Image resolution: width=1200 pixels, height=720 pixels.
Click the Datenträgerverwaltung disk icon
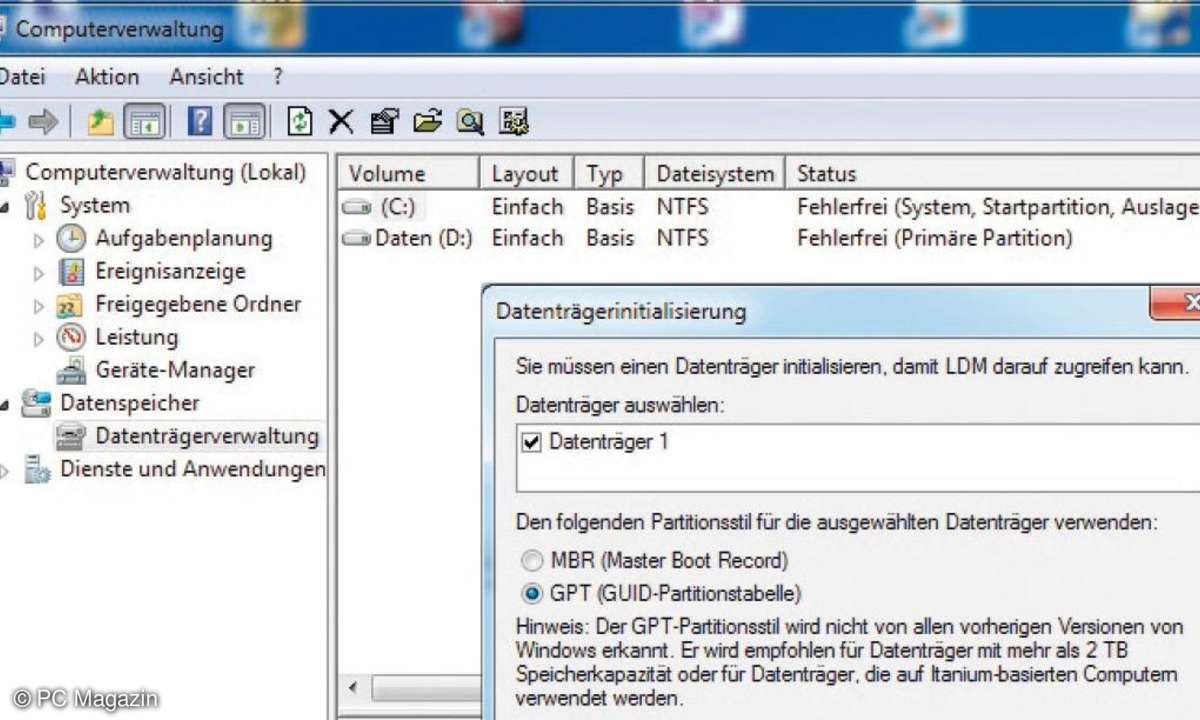click(71, 437)
